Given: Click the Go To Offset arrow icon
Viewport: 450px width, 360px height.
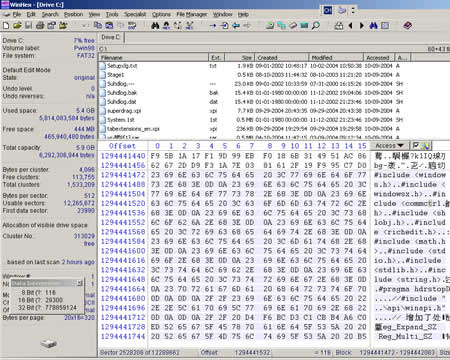Looking at the screenshot, I should 213,25.
